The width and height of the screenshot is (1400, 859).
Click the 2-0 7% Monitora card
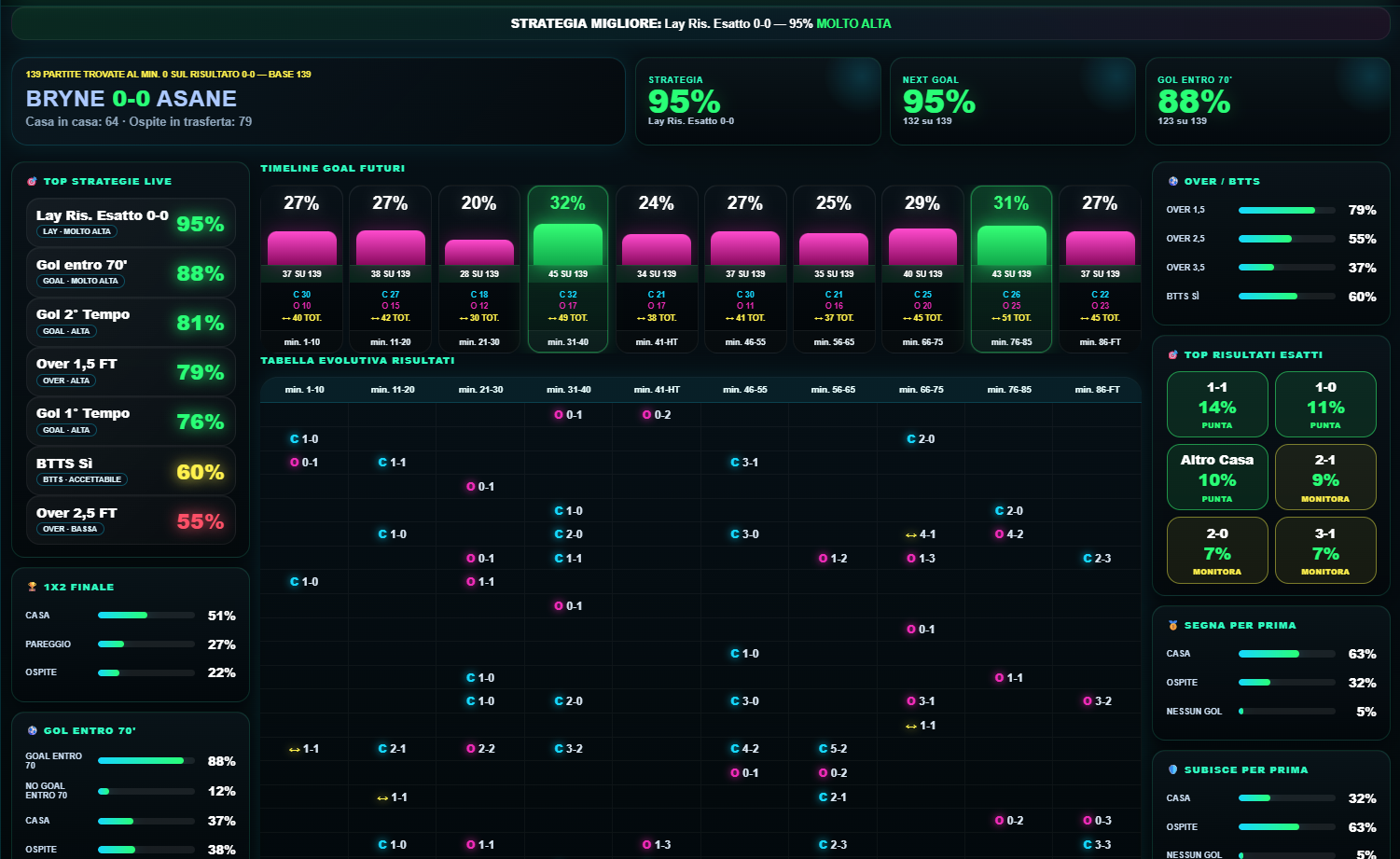[1217, 550]
